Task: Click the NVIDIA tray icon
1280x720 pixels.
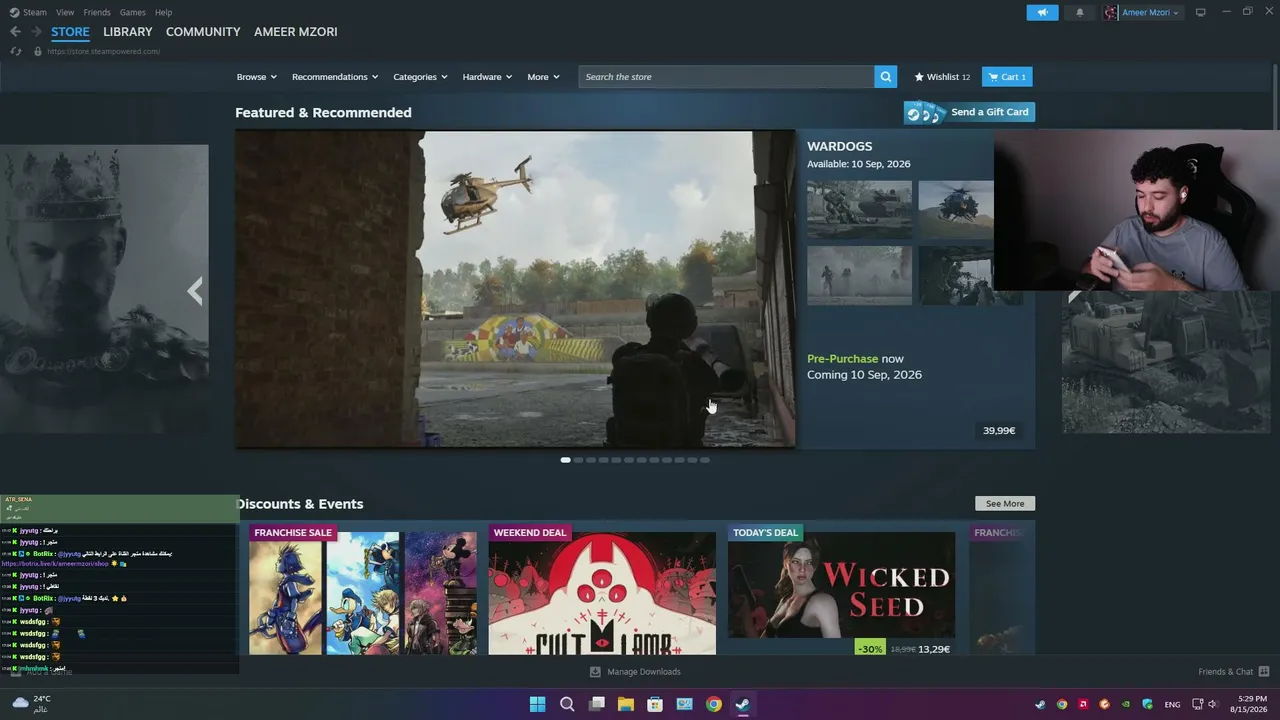Action: [1126, 704]
